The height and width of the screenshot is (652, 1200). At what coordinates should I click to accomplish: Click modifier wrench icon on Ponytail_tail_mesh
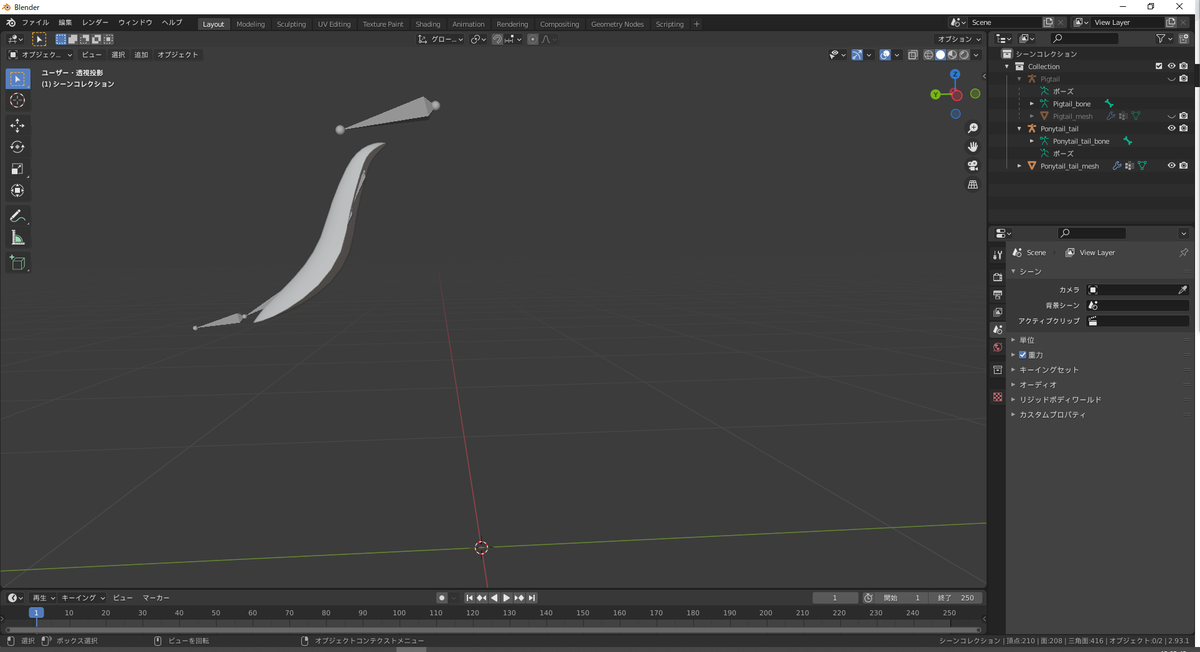1115,166
